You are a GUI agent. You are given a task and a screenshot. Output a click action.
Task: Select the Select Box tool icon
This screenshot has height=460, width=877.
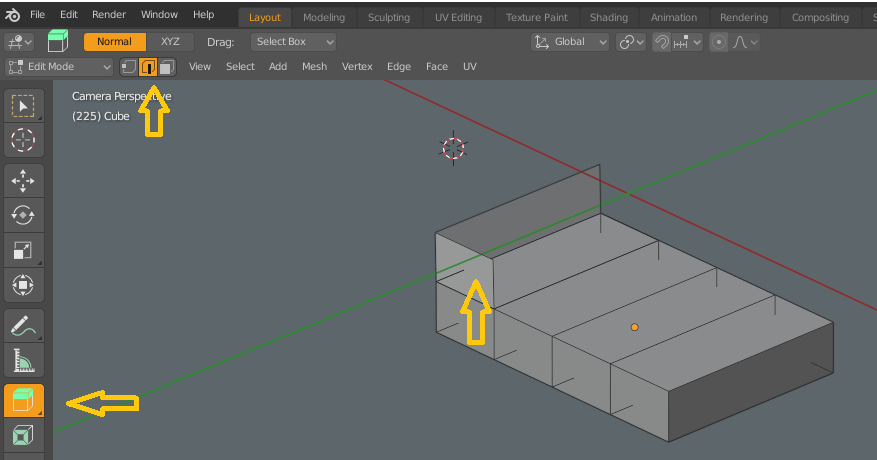pyautogui.click(x=23, y=106)
